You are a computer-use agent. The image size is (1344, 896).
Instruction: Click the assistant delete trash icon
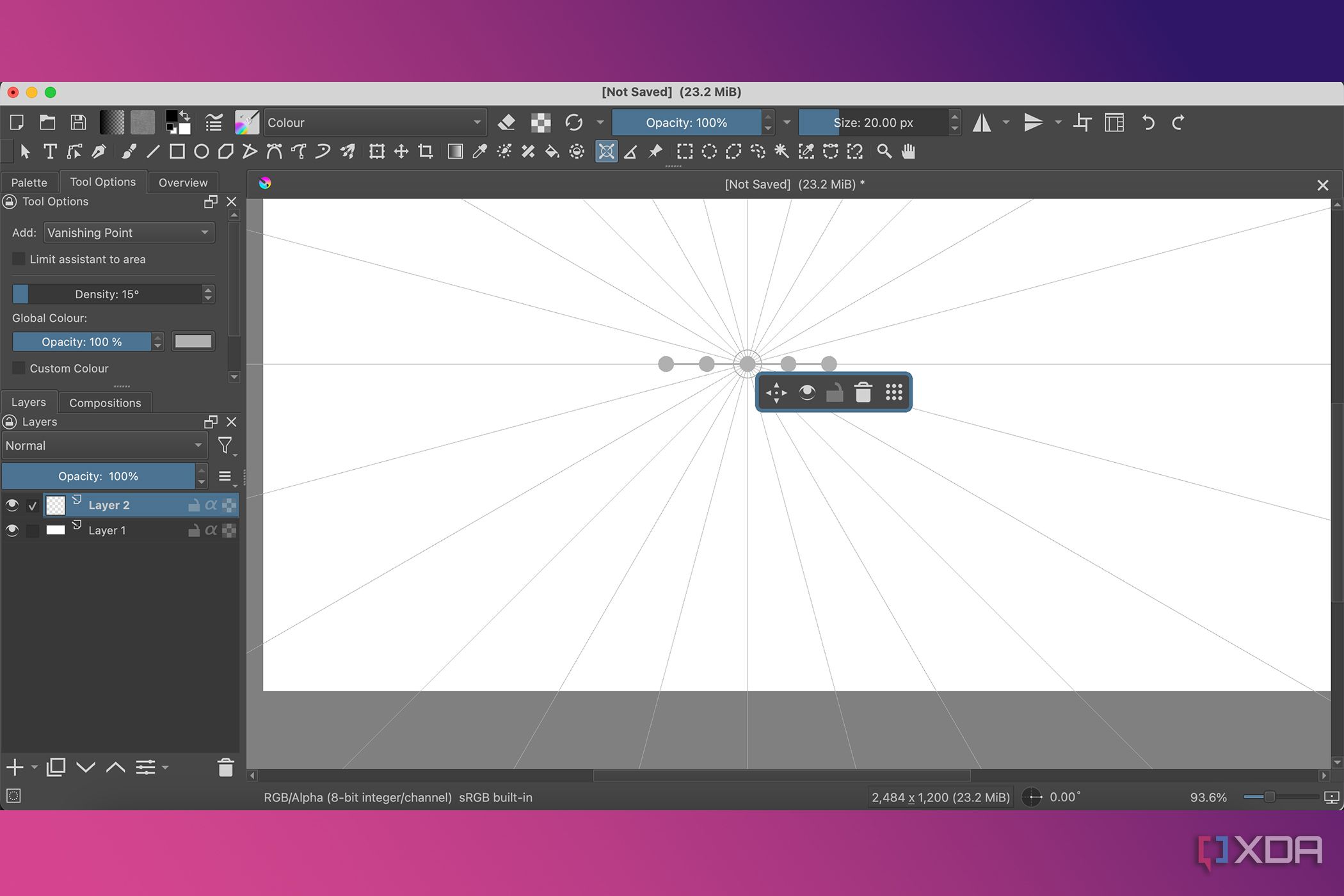click(863, 392)
